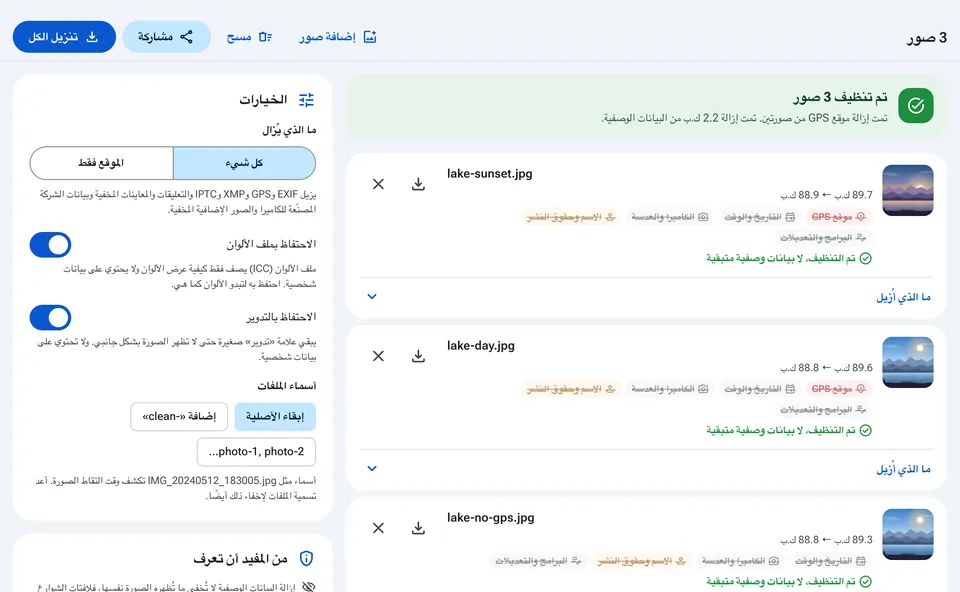Image resolution: width=960 pixels, height=592 pixels.
Task: Click التاريخ والوقت tag on lake-day.jpg
Action: pos(760,389)
